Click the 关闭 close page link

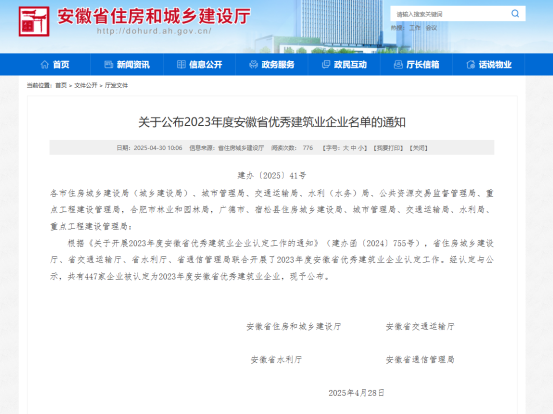[x=418, y=148]
